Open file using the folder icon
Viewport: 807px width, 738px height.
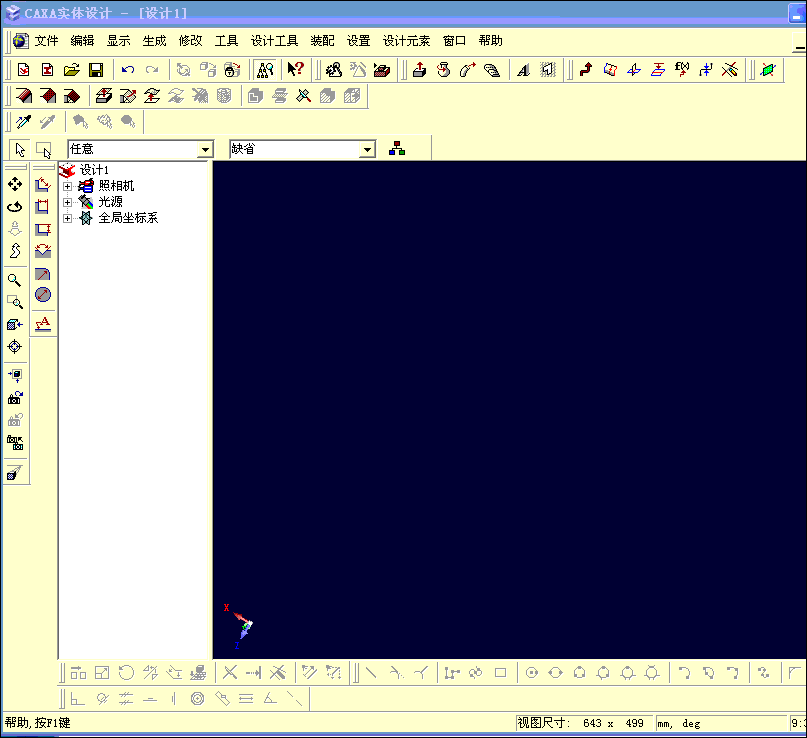(x=72, y=69)
